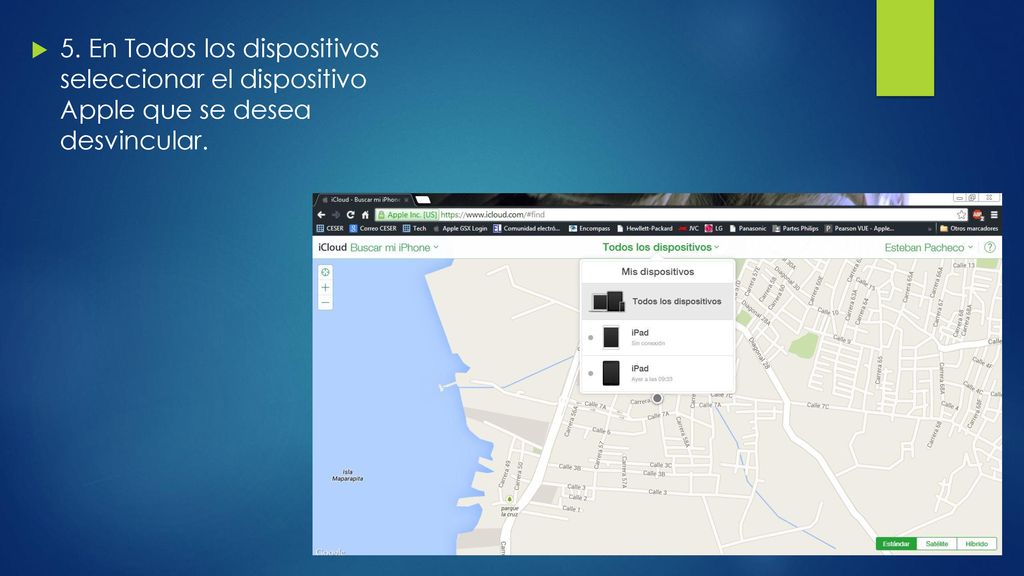Open the Tech bookmark
Viewport: 1024px width, 576px height.
(415, 229)
